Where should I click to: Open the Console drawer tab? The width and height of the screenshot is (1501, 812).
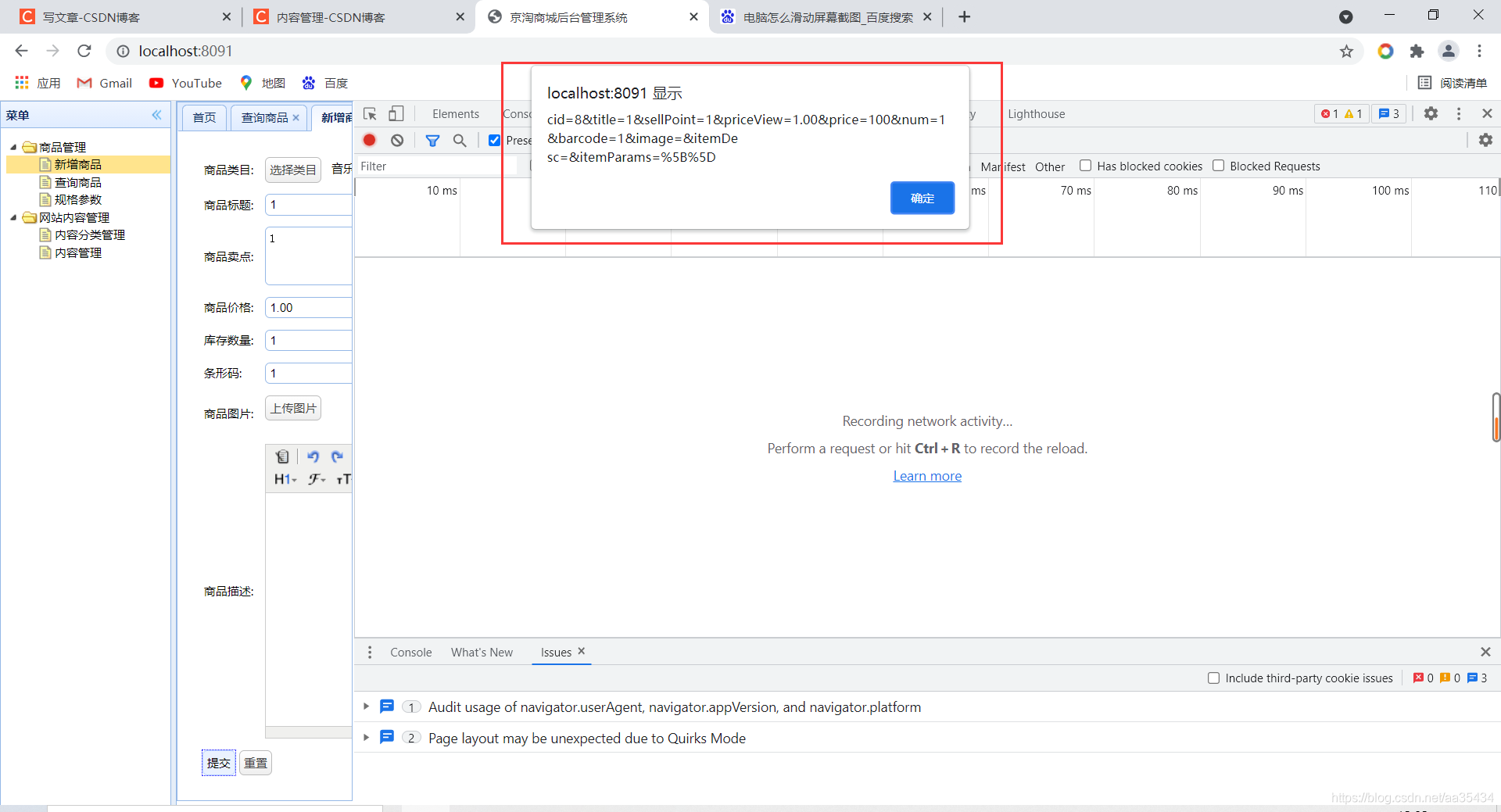click(x=410, y=652)
